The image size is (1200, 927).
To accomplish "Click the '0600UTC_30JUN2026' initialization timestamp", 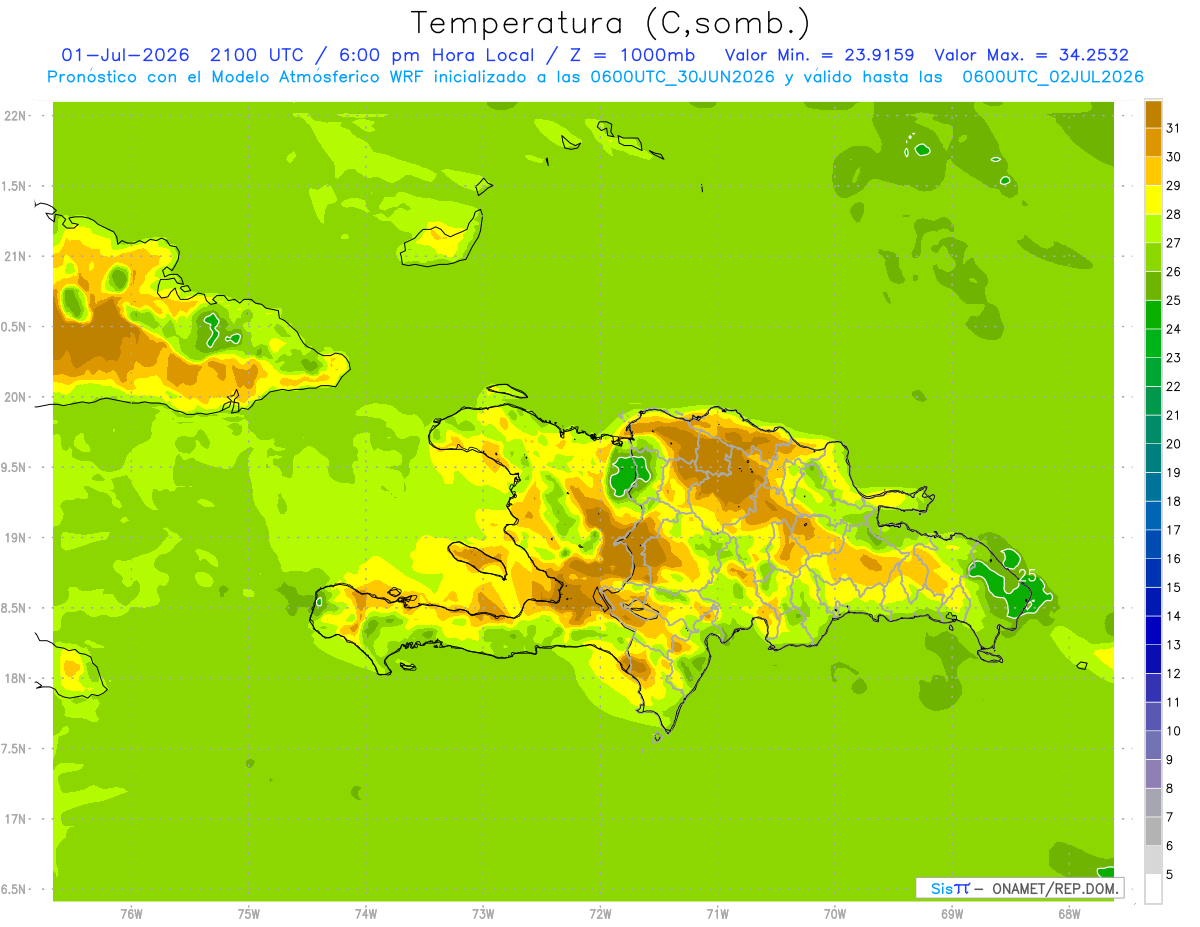I will (681, 77).
